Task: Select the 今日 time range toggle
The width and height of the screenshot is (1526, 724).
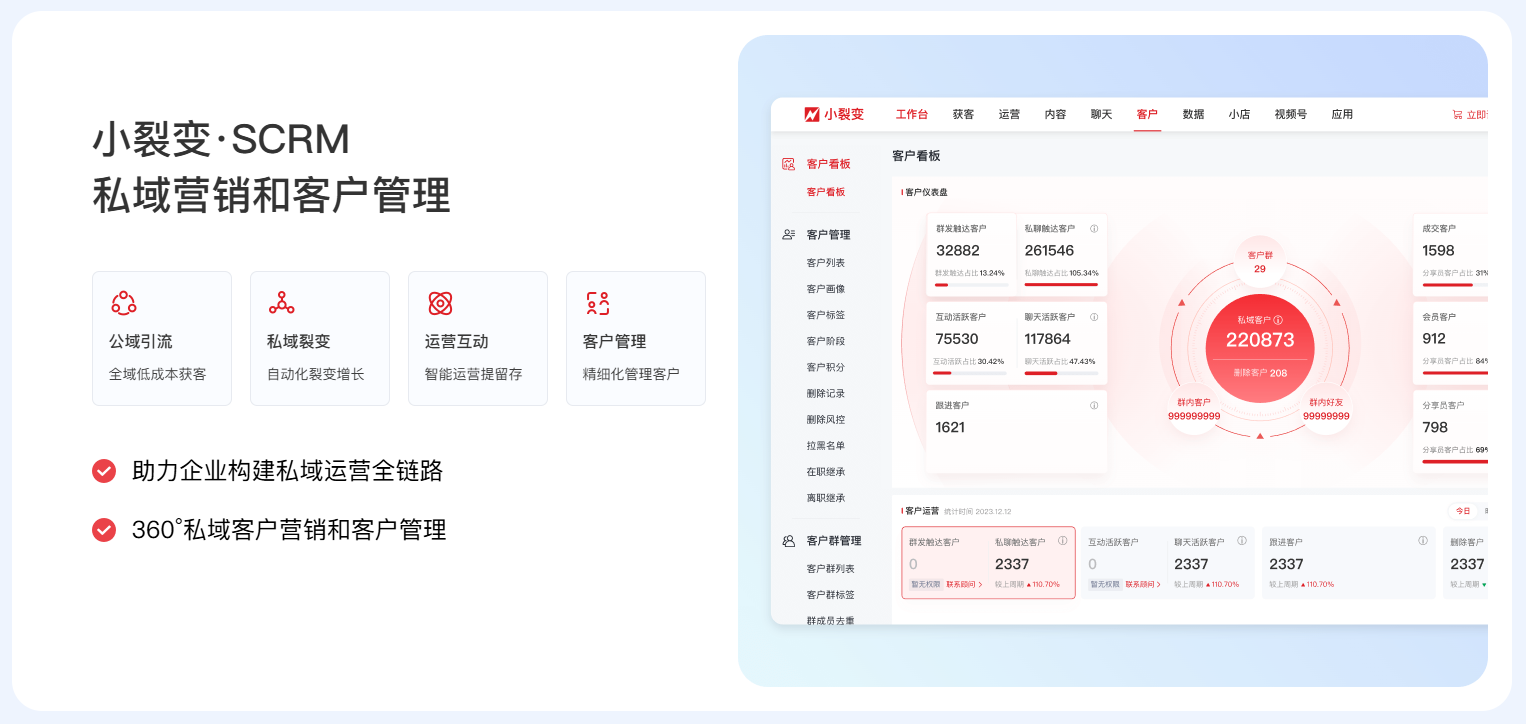Action: point(1463,511)
